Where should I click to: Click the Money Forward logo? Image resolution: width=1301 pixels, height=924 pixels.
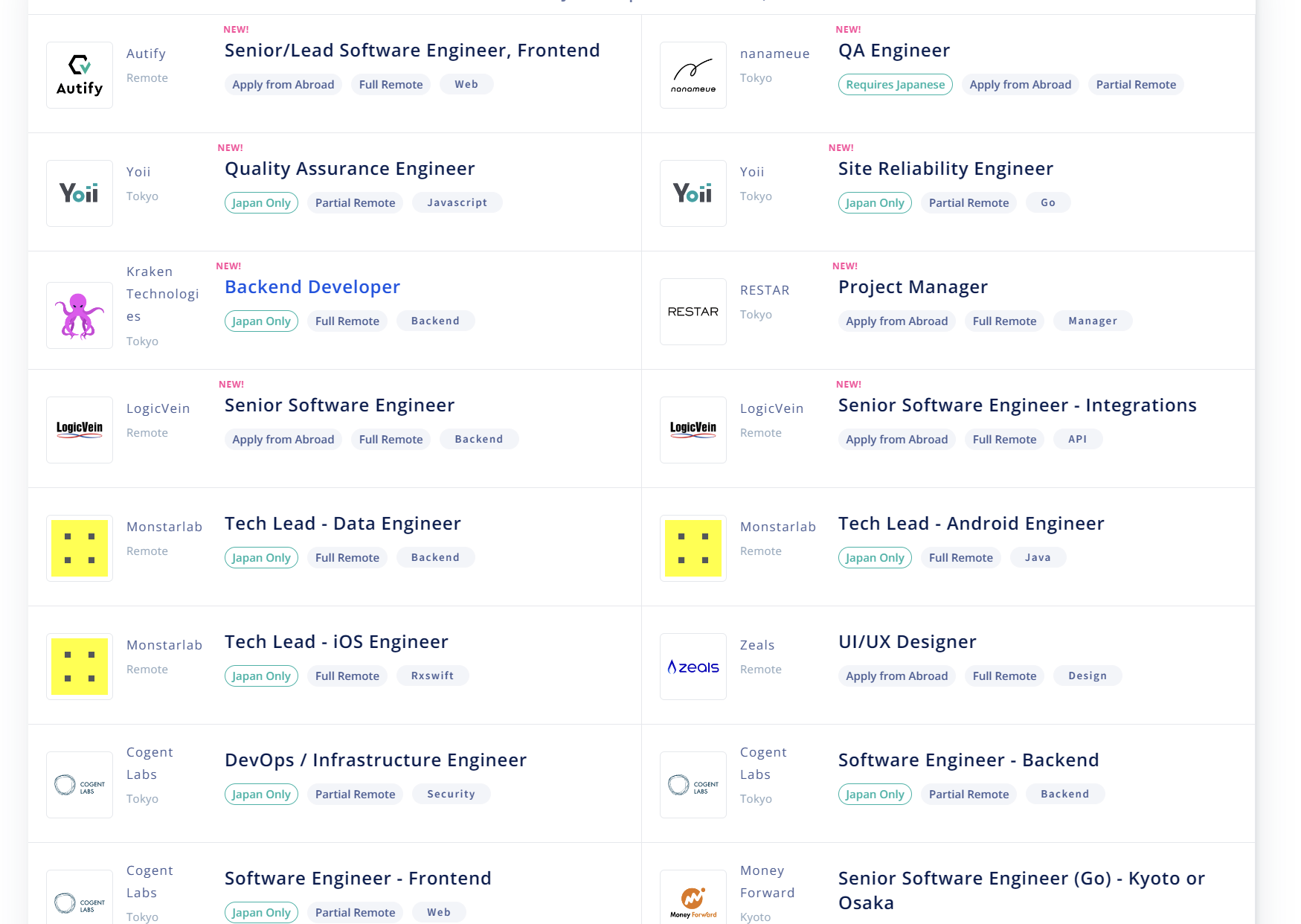click(x=693, y=902)
